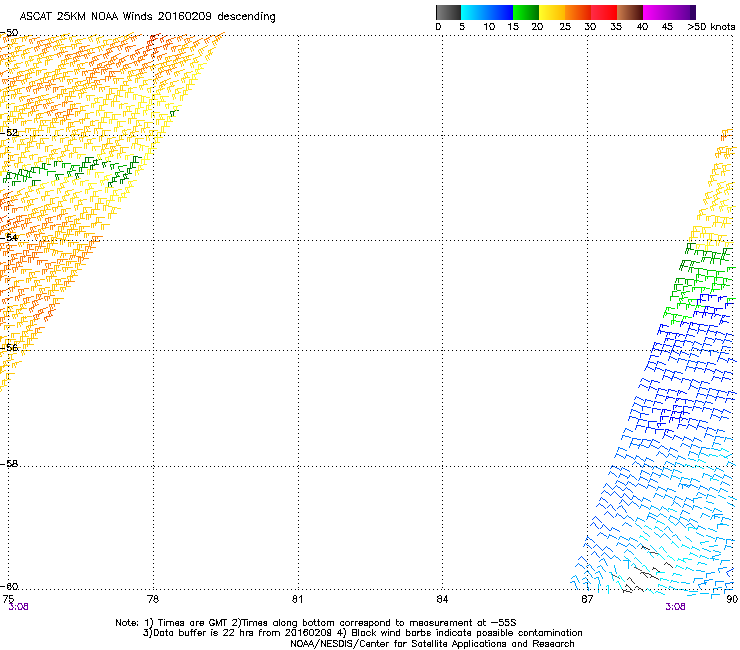The image size is (740, 650).
Task: Click the 87 longitude axis label
Action: click(x=587, y=599)
